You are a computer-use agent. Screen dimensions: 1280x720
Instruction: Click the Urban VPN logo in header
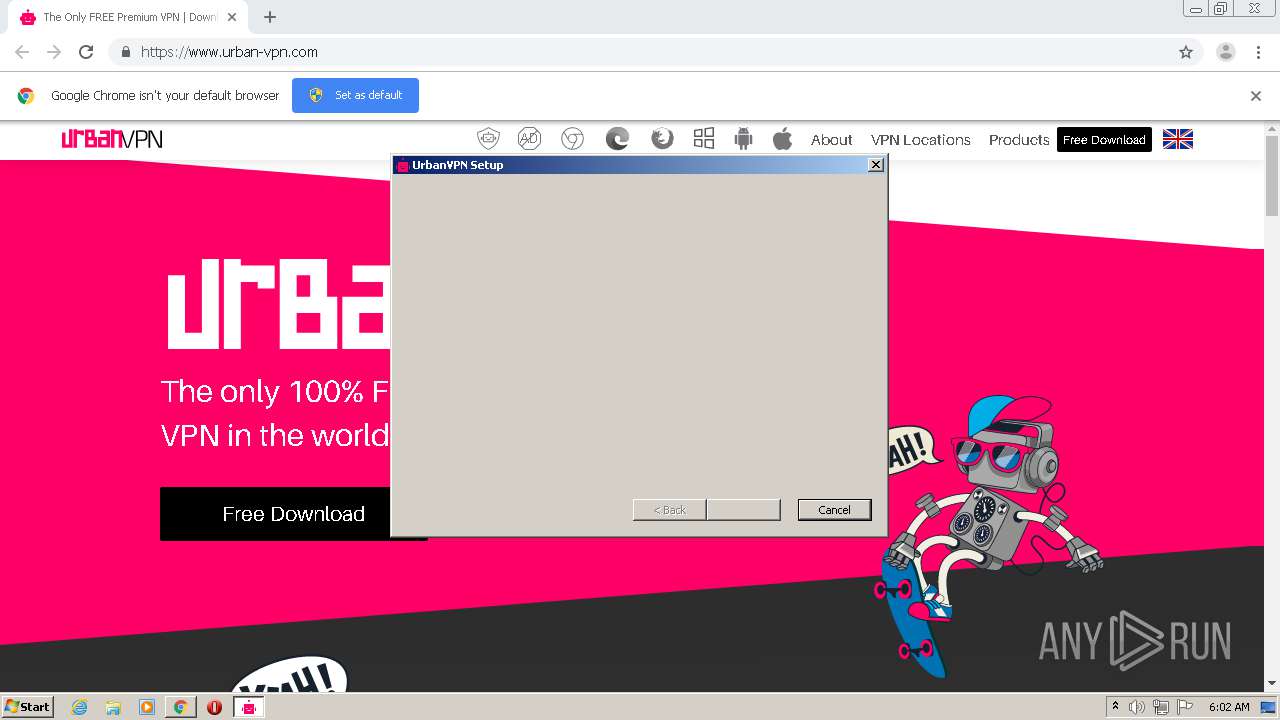tap(112, 139)
